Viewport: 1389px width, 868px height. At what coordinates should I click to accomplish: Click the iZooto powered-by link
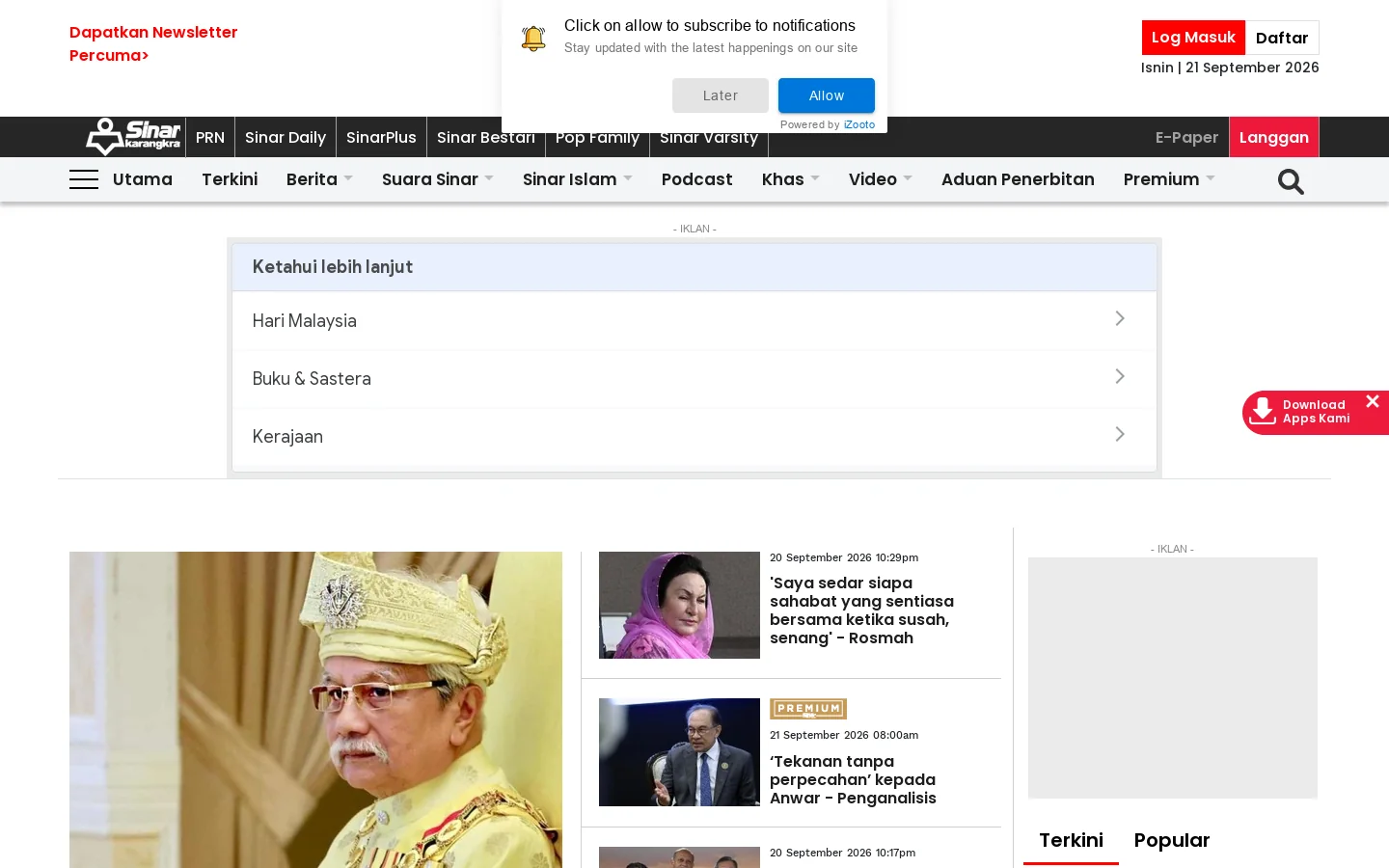[x=859, y=124]
